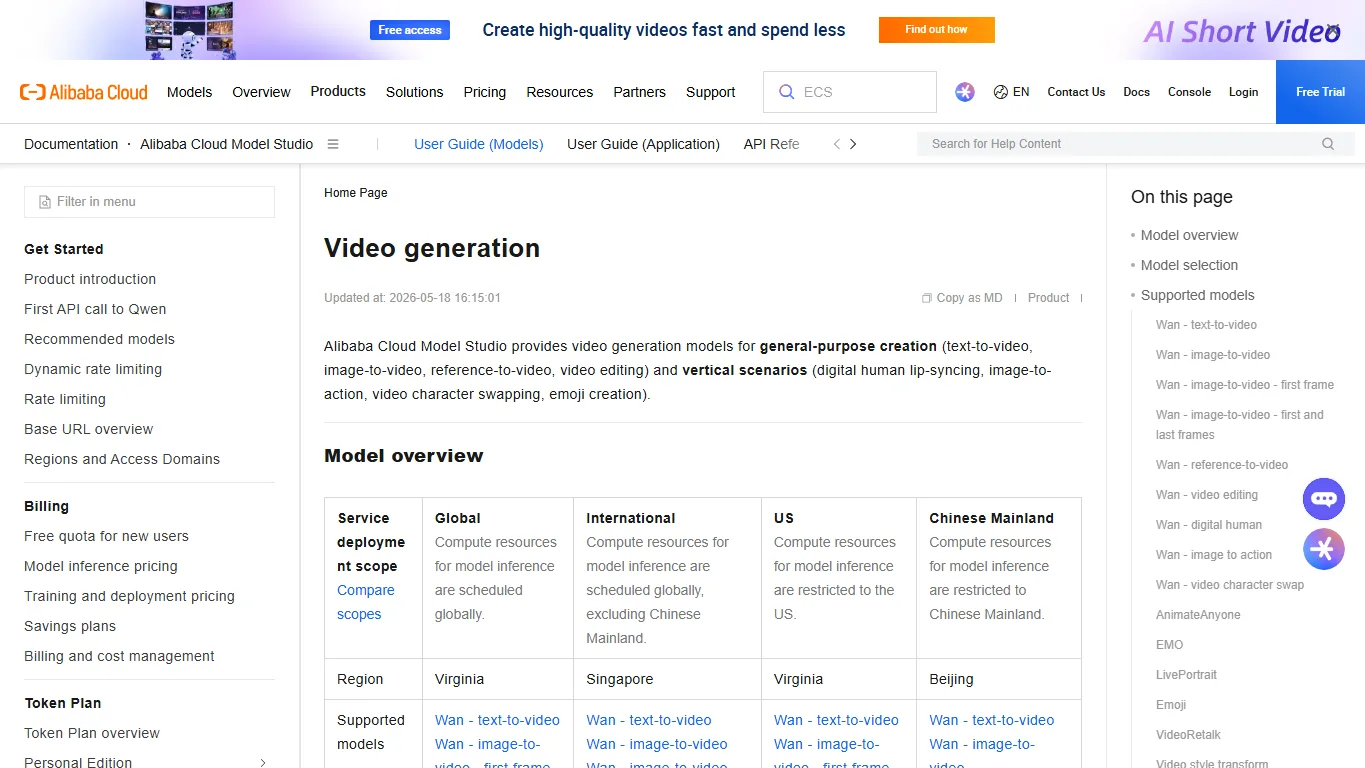Click the Documentation breadcrumb link

tap(71, 144)
